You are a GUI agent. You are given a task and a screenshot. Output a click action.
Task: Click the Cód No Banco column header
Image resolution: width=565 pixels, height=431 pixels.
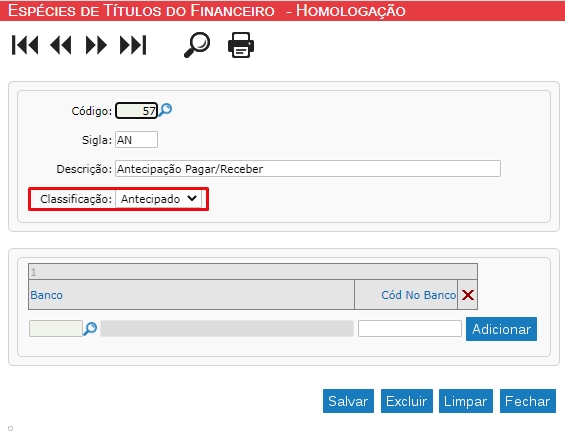click(419, 295)
